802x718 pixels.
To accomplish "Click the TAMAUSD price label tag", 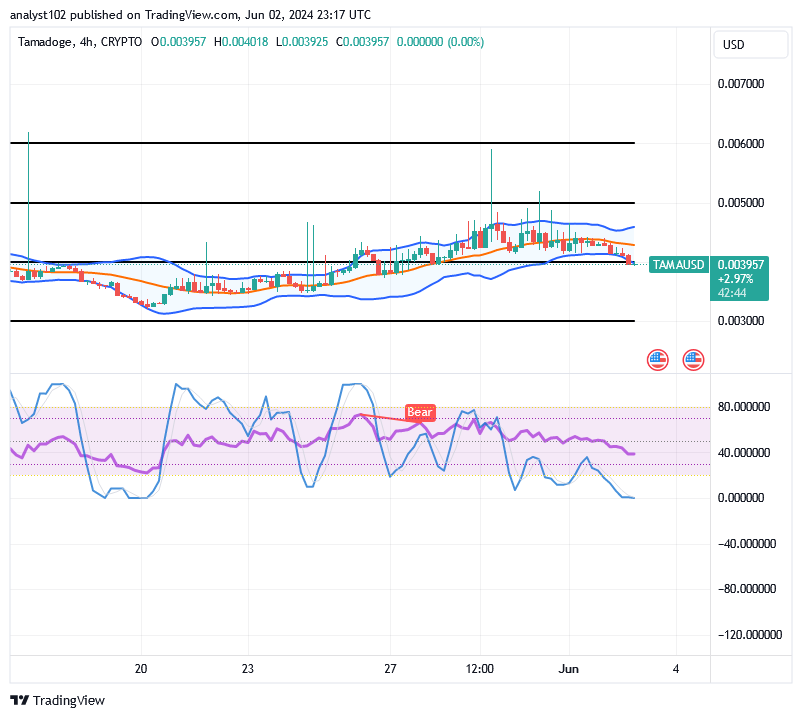I will 678,264.
